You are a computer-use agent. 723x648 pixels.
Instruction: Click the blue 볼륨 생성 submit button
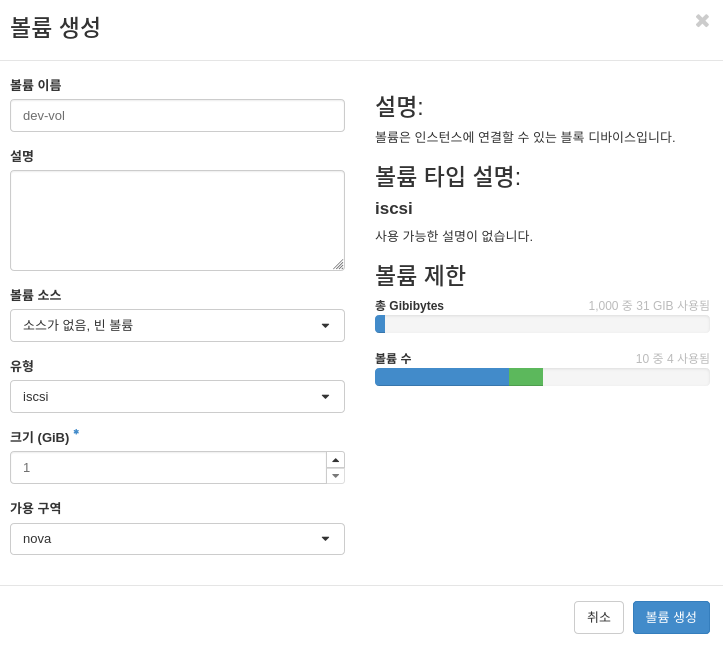pos(671,617)
